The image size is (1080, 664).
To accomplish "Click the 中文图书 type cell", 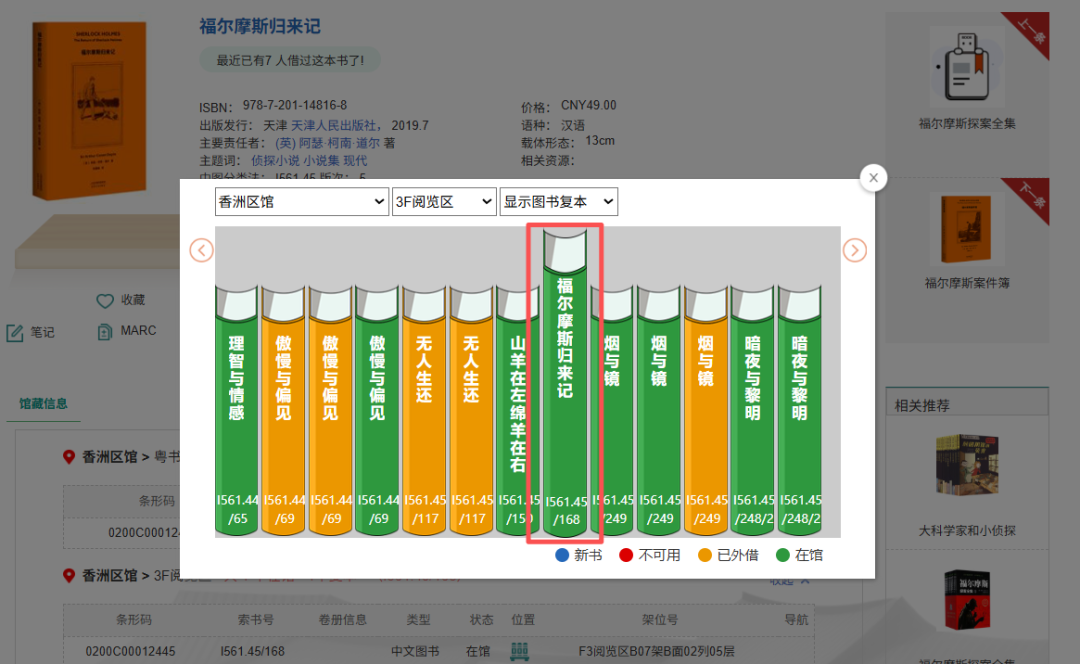I will click(415, 652).
